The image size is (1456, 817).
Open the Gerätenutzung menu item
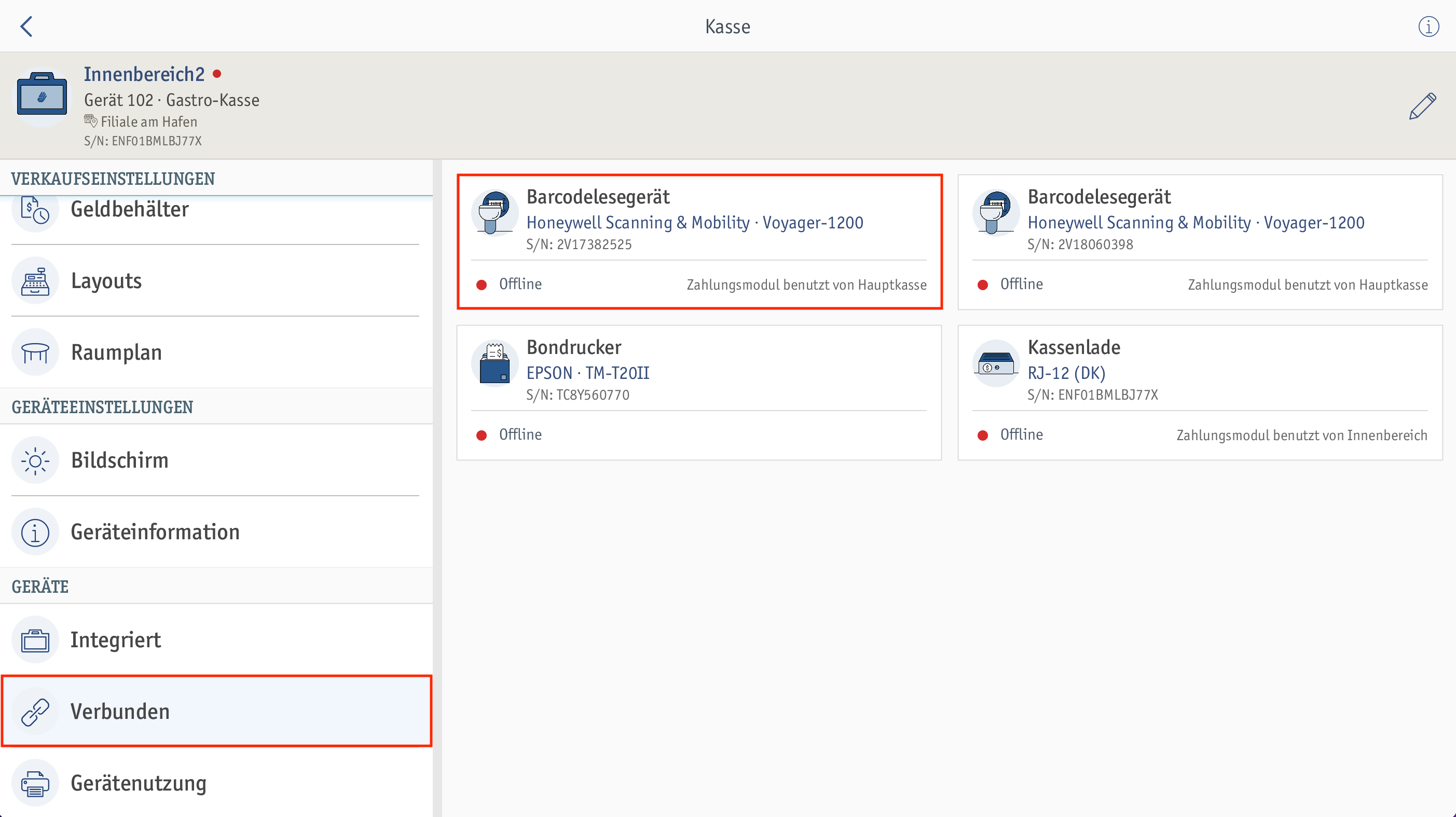tap(216, 784)
